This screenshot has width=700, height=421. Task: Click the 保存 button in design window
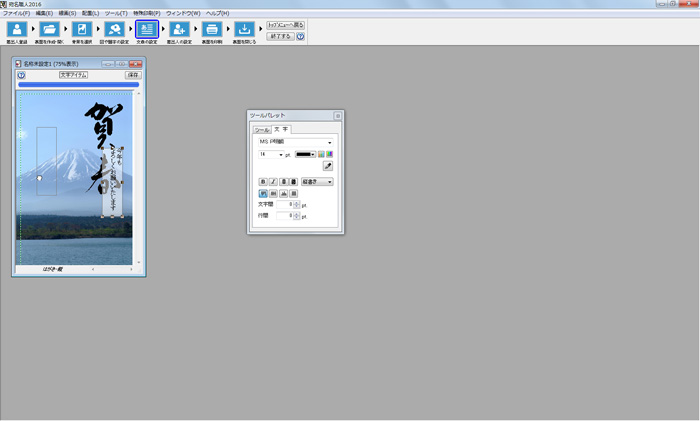(133, 75)
